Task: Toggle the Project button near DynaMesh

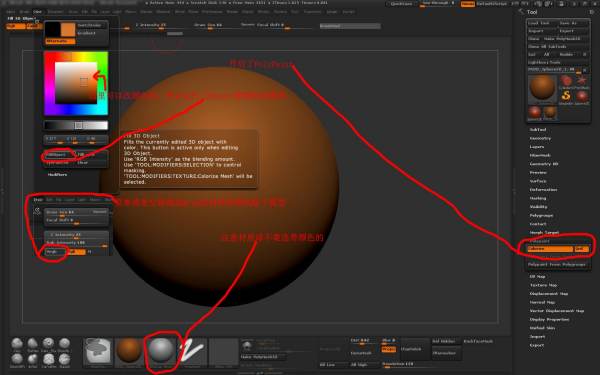Action: point(389,349)
